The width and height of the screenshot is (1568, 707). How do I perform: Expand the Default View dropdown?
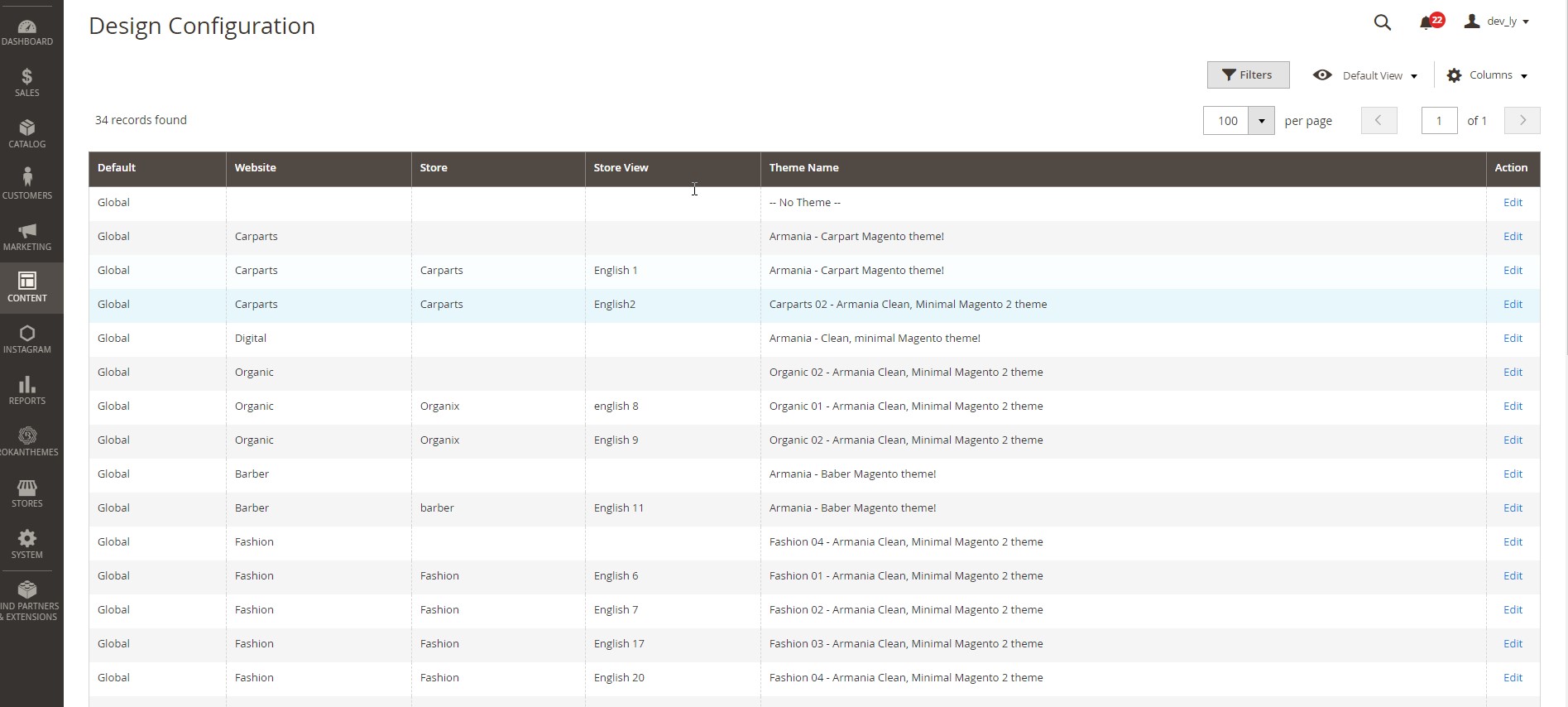1366,75
